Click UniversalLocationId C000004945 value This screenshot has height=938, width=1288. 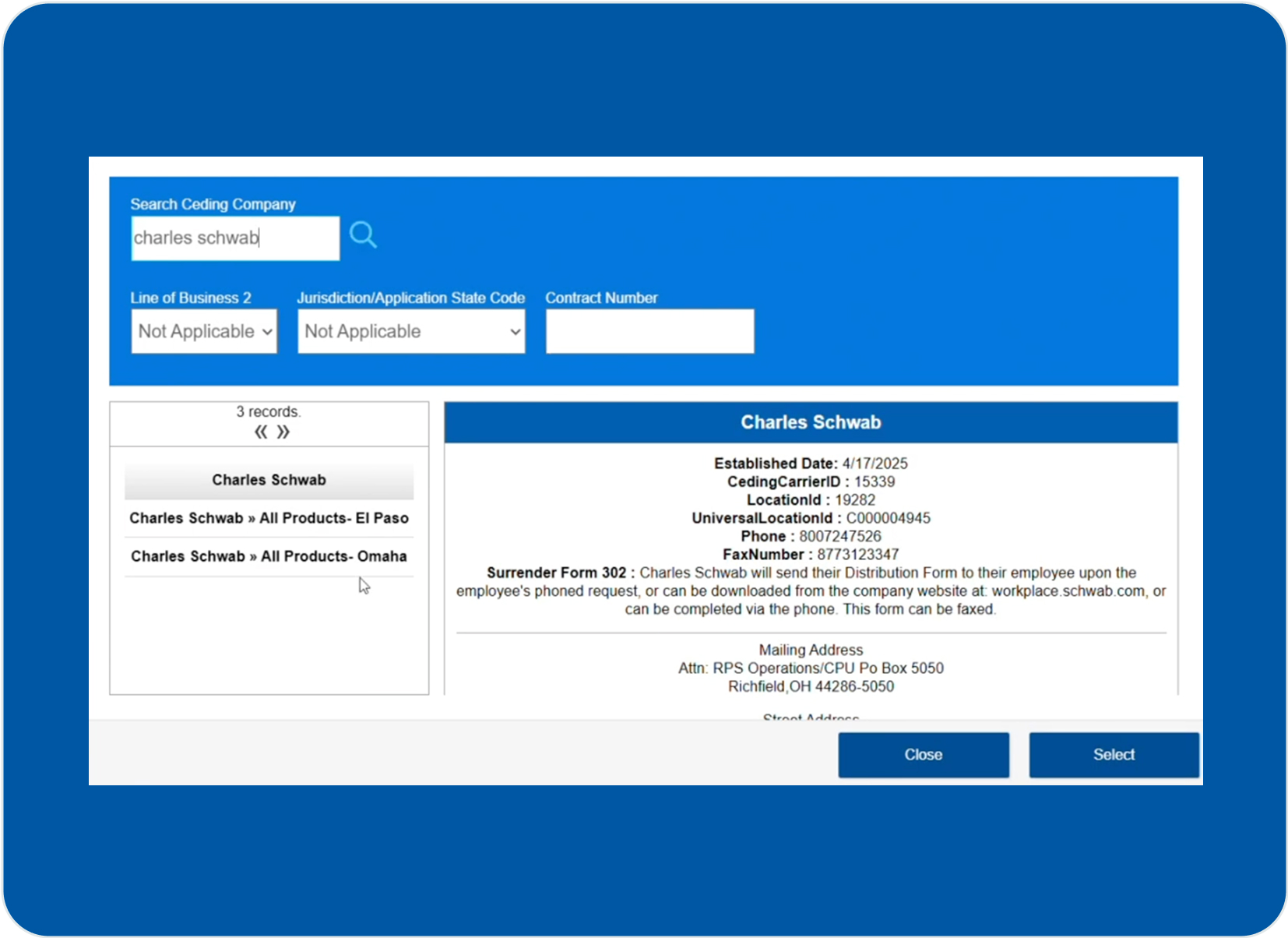click(889, 518)
